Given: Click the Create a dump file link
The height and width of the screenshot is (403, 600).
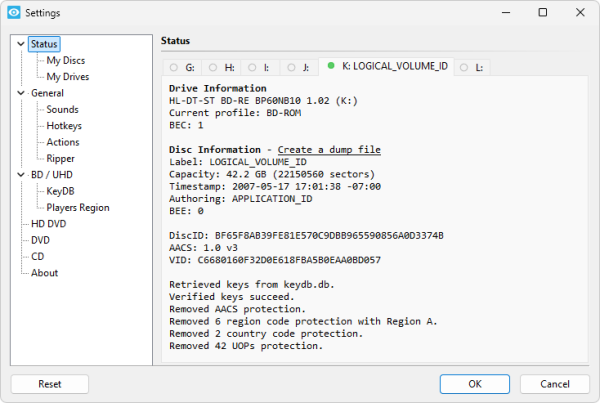Looking at the screenshot, I should click(x=328, y=149).
